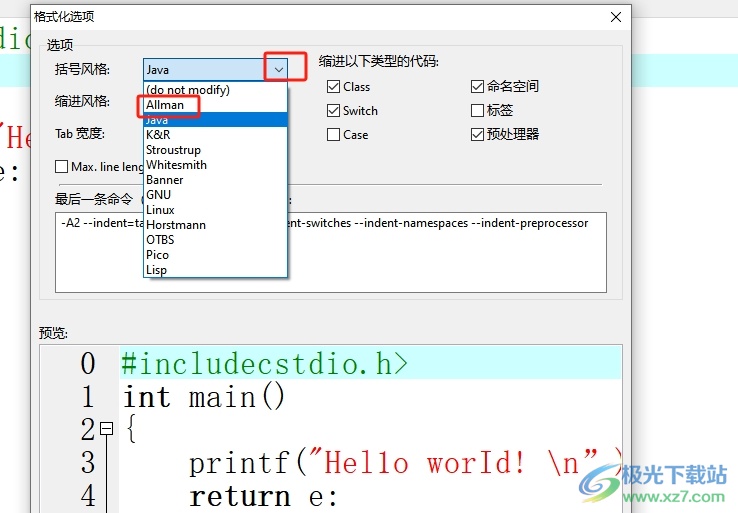Uncheck the Switch indent checkbox

click(334, 111)
